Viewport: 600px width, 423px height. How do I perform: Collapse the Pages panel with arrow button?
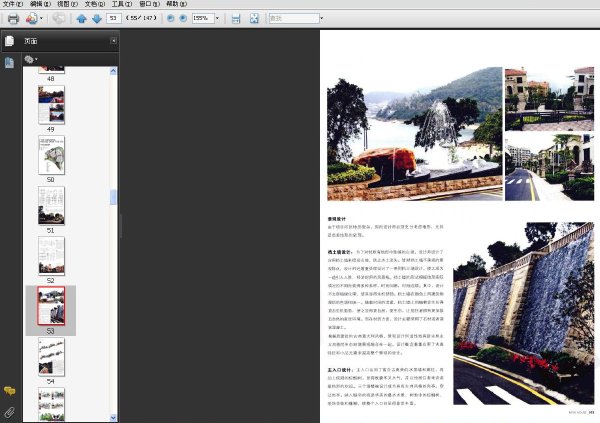click(x=114, y=41)
